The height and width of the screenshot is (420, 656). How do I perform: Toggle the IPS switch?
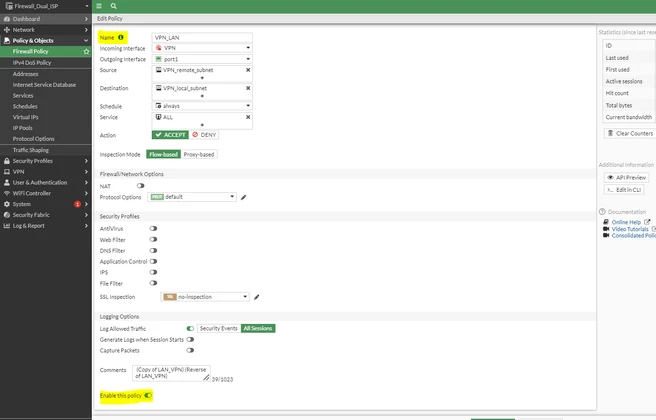tap(153, 272)
